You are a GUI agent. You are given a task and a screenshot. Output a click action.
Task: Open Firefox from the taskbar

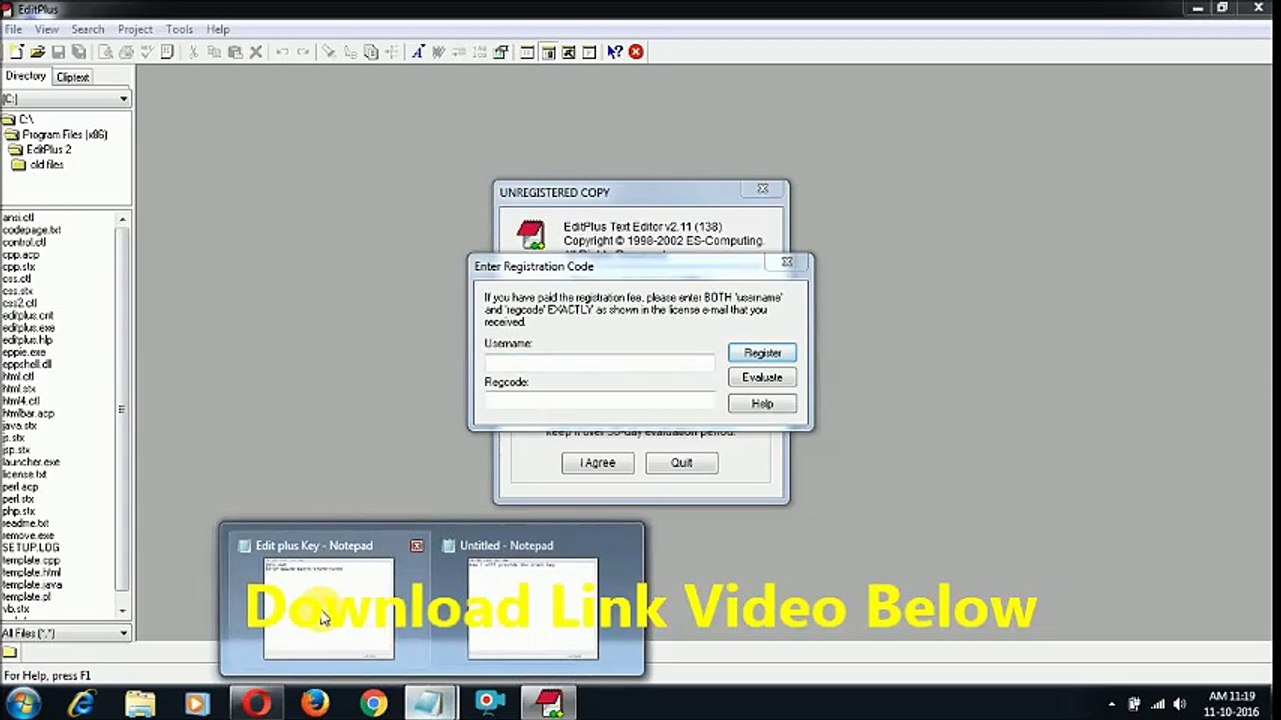tap(315, 704)
